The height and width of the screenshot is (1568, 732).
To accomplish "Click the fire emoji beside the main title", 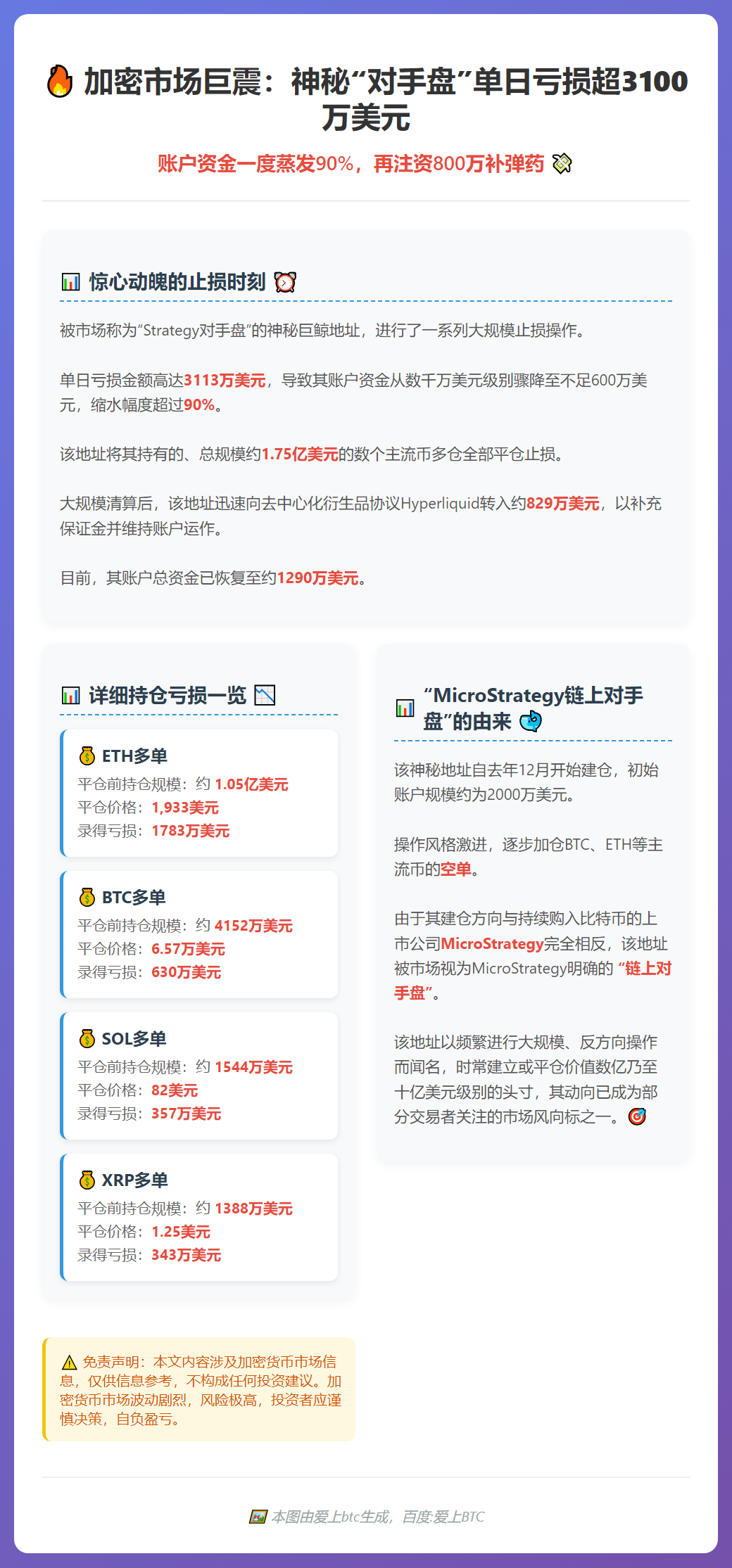I will [60, 82].
